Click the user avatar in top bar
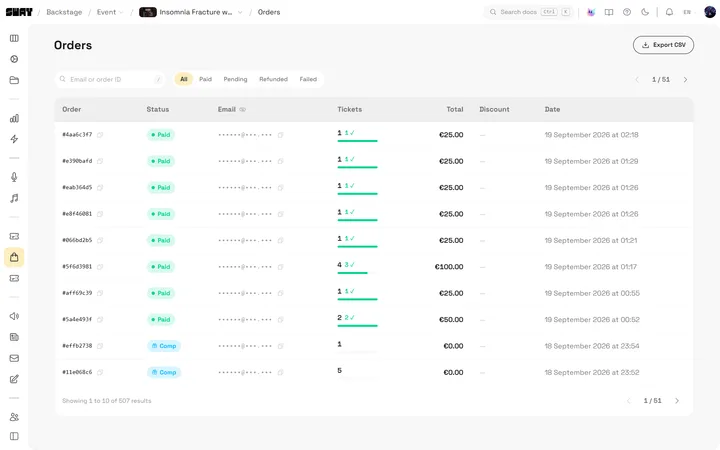 (710, 12)
